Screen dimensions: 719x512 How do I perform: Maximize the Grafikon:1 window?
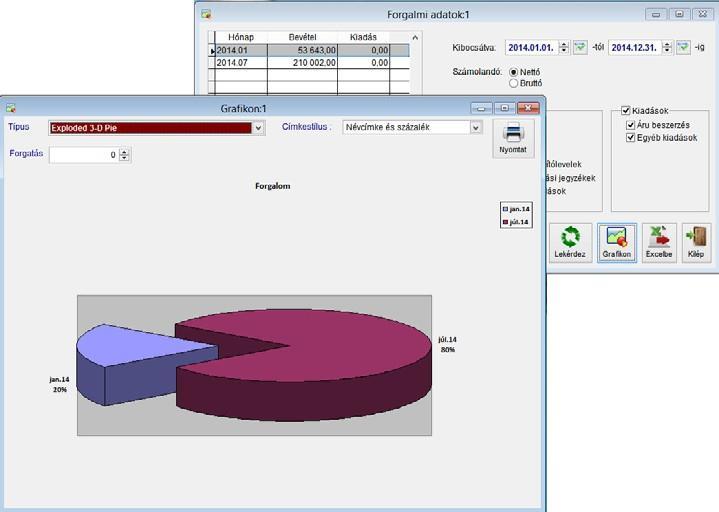coord(504,108)
